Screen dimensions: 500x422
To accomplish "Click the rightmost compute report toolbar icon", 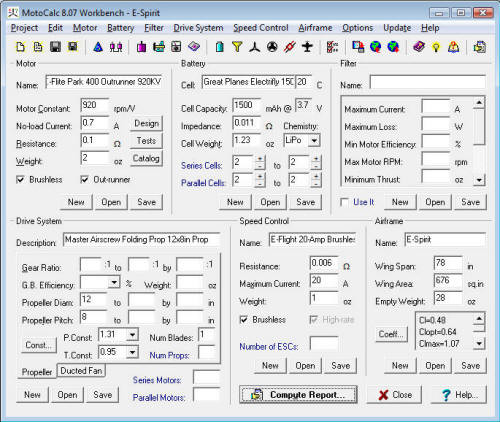I will (x=479, y=47).
